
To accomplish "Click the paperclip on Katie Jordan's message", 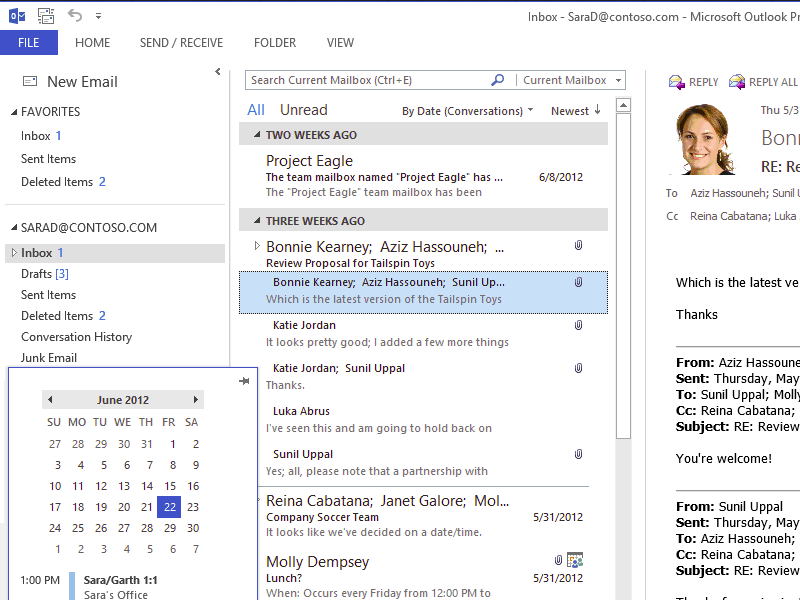I will click(578, 325).
